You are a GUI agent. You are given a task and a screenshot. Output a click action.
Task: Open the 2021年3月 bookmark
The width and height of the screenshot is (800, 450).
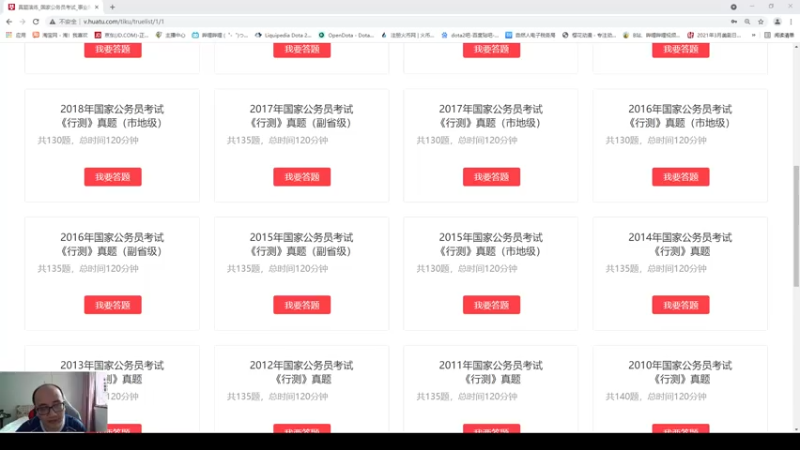[714, 35]
